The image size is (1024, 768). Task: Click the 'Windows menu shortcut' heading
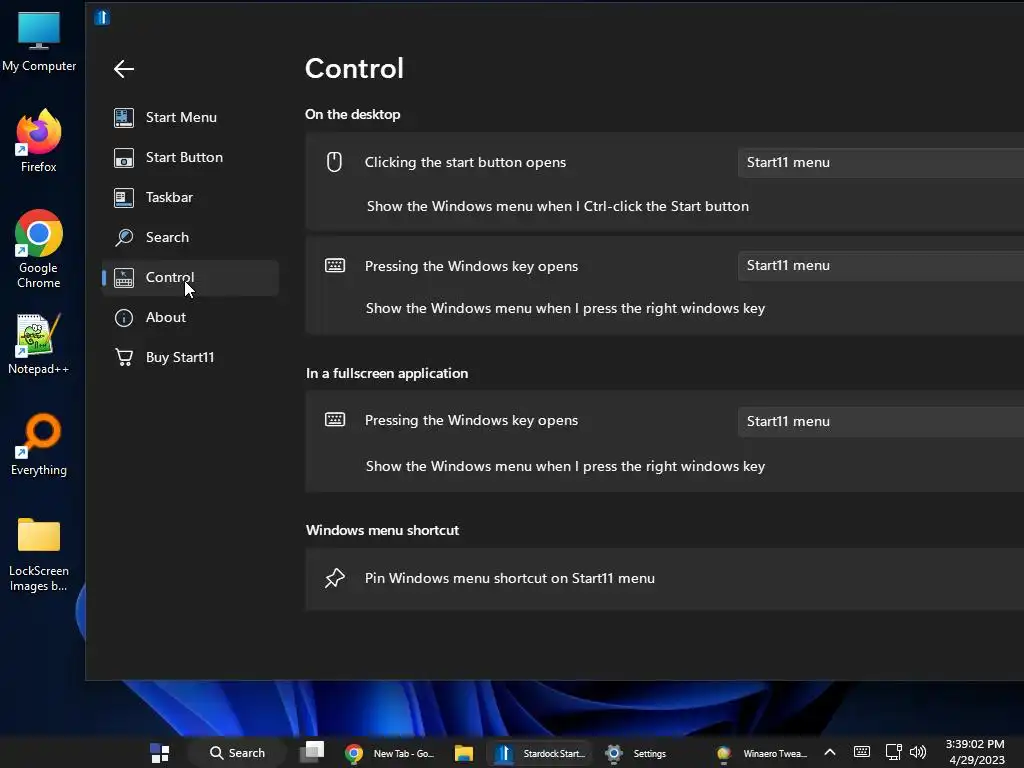(383, 530)
